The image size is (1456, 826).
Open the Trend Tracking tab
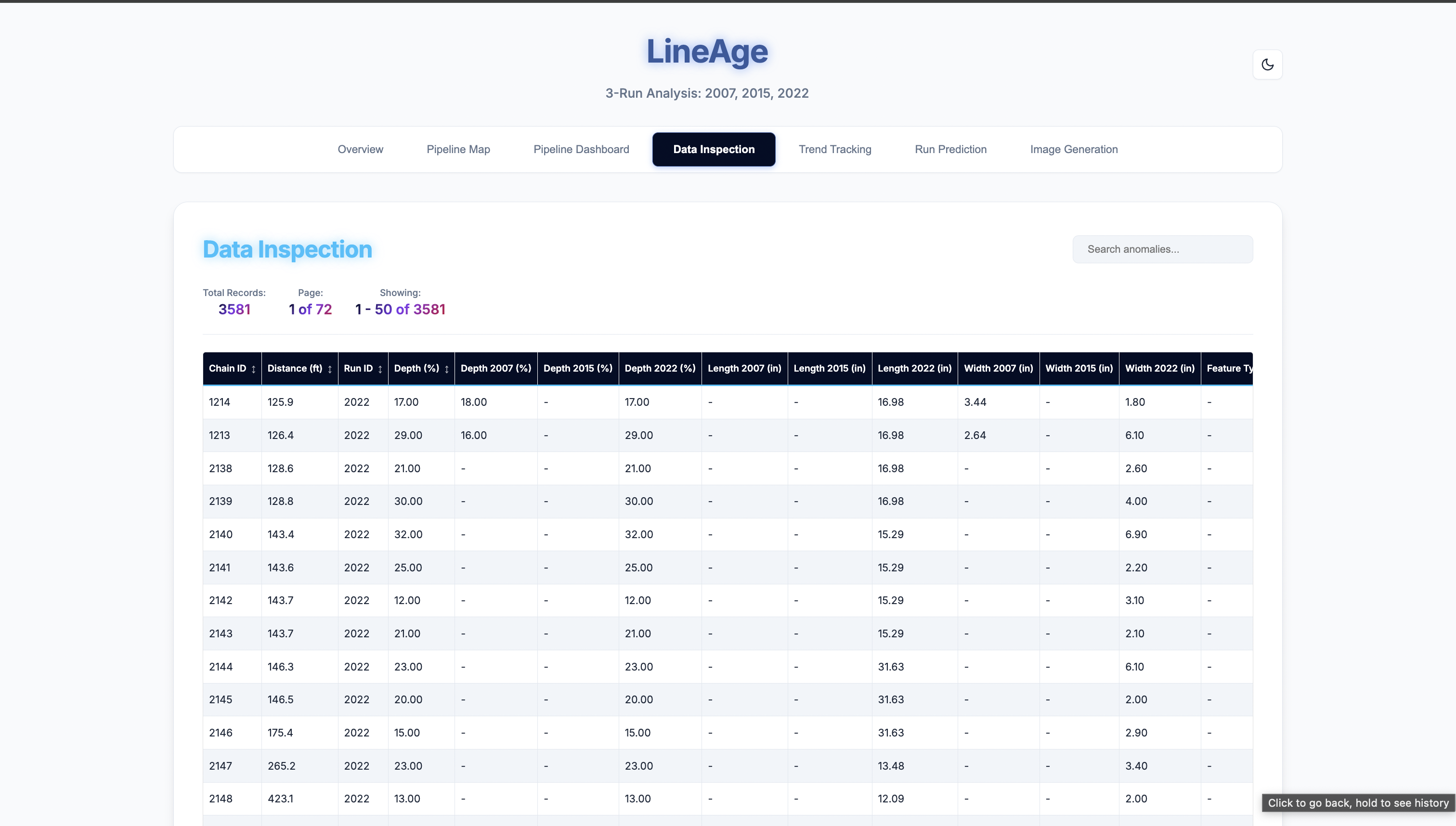coord(835,149)
